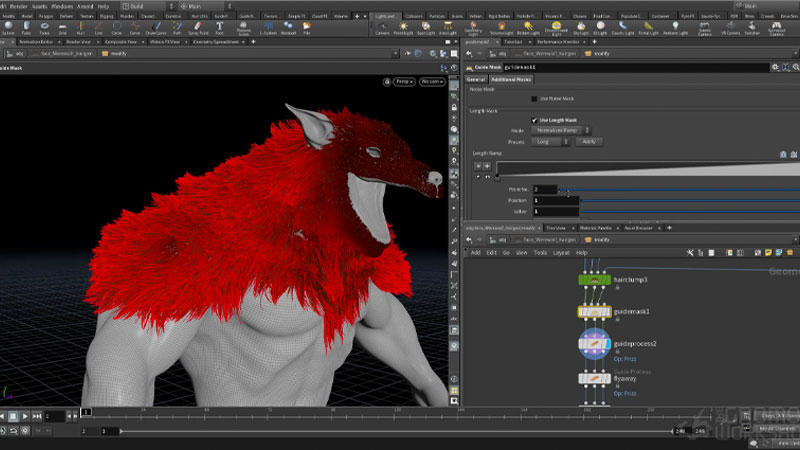Screen dimensions: 800x450
Task: Add a Point Light from shelf
Action: pyautogui.click(x=403, y=28)
